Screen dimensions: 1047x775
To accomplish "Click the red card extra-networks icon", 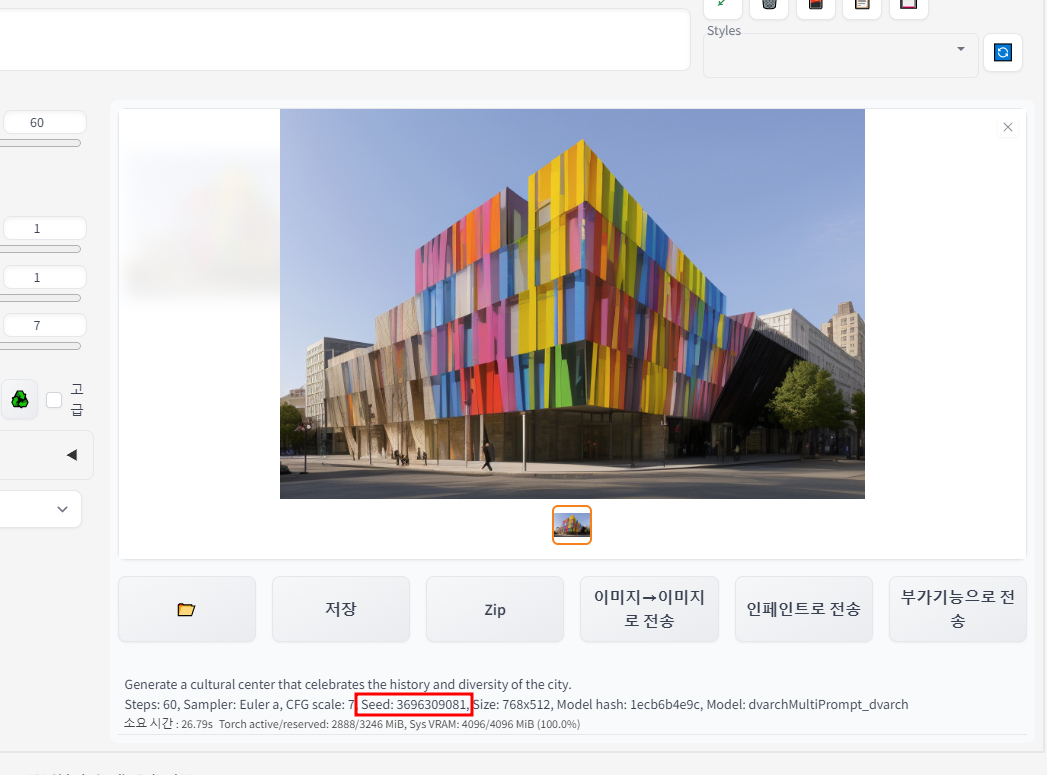I will (815, 5).
